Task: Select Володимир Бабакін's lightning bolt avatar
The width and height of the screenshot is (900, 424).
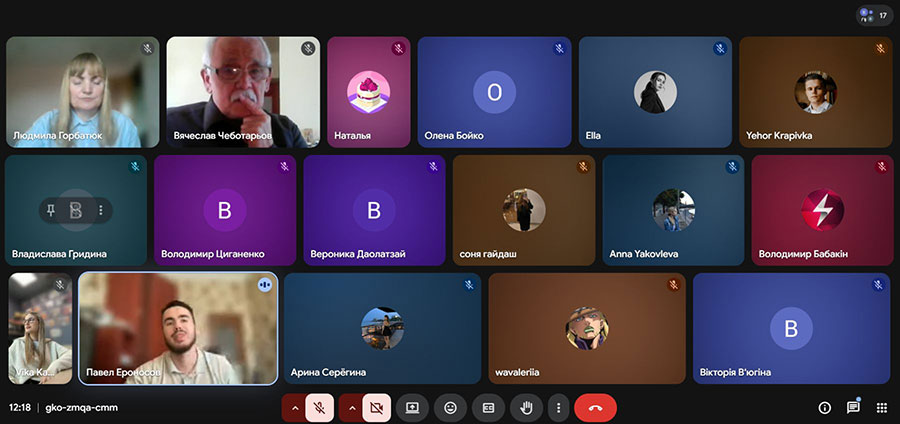Action: 823,211
